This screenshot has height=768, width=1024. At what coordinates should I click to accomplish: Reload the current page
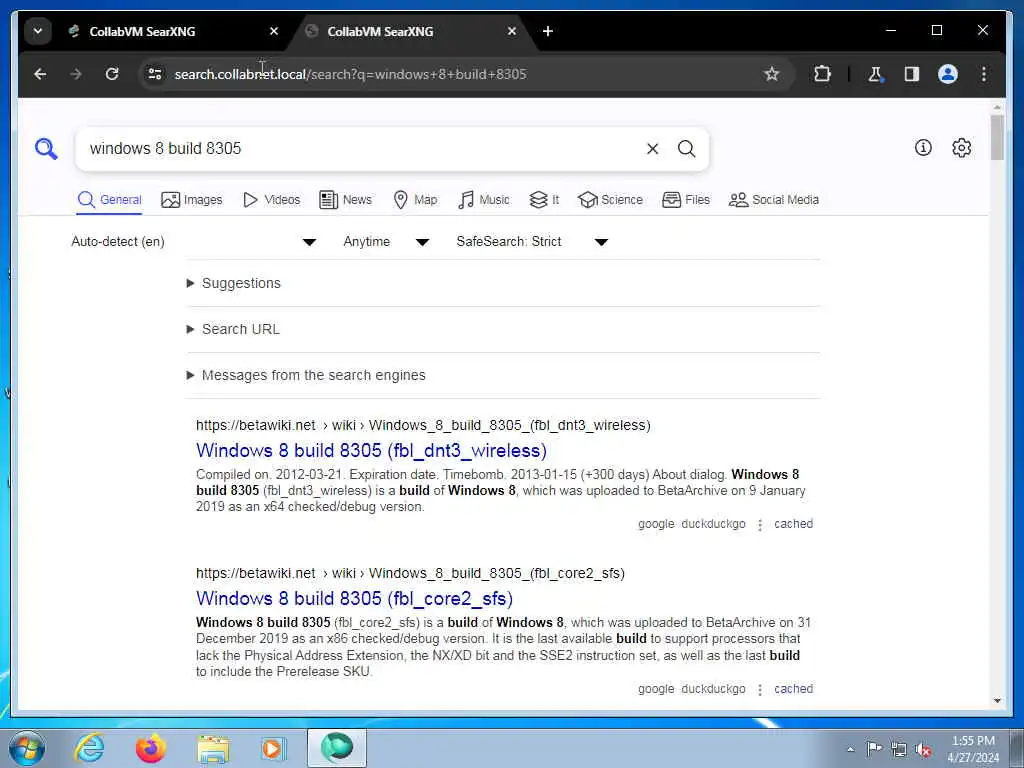112,74
